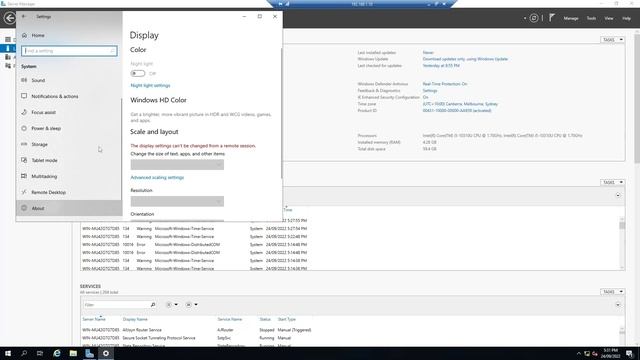Viewport: 640px width, 360px height.
Task: Open Night light settings link
Action: [x=150, y=85]
